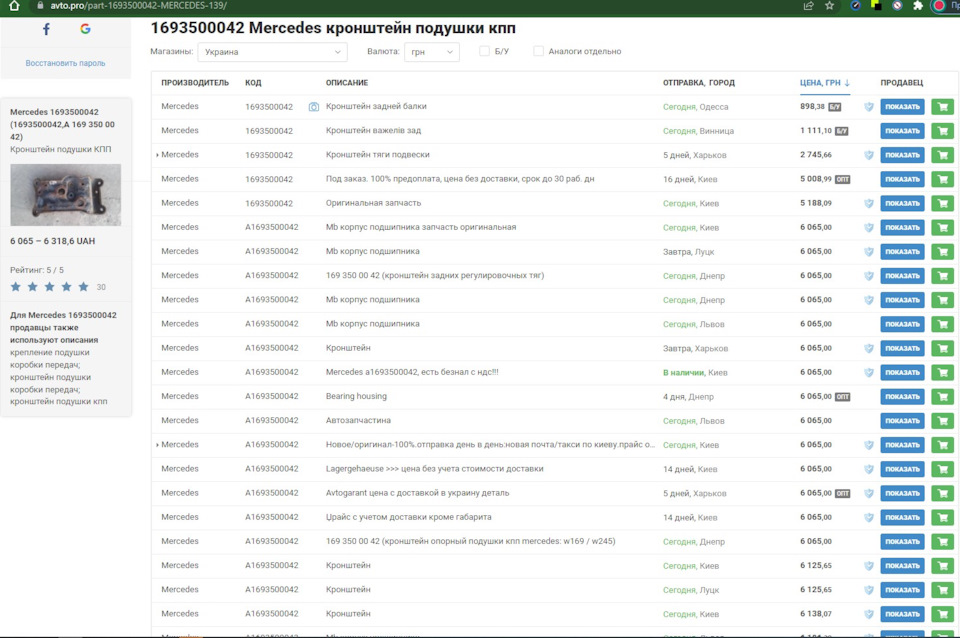
Task: Click price '5 188,09'
Action: 816,203
